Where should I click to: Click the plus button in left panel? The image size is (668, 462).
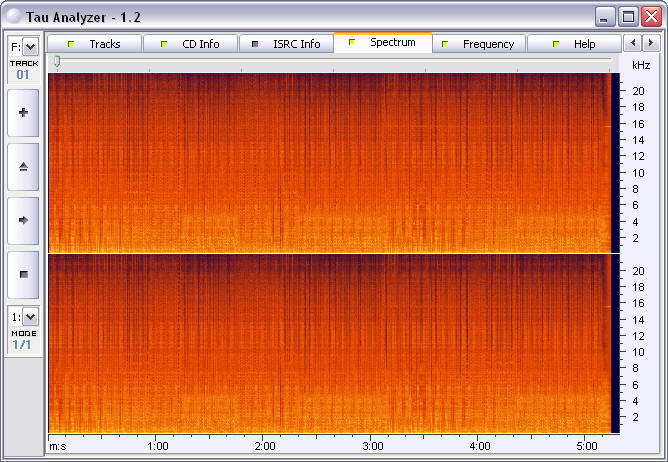23,112
